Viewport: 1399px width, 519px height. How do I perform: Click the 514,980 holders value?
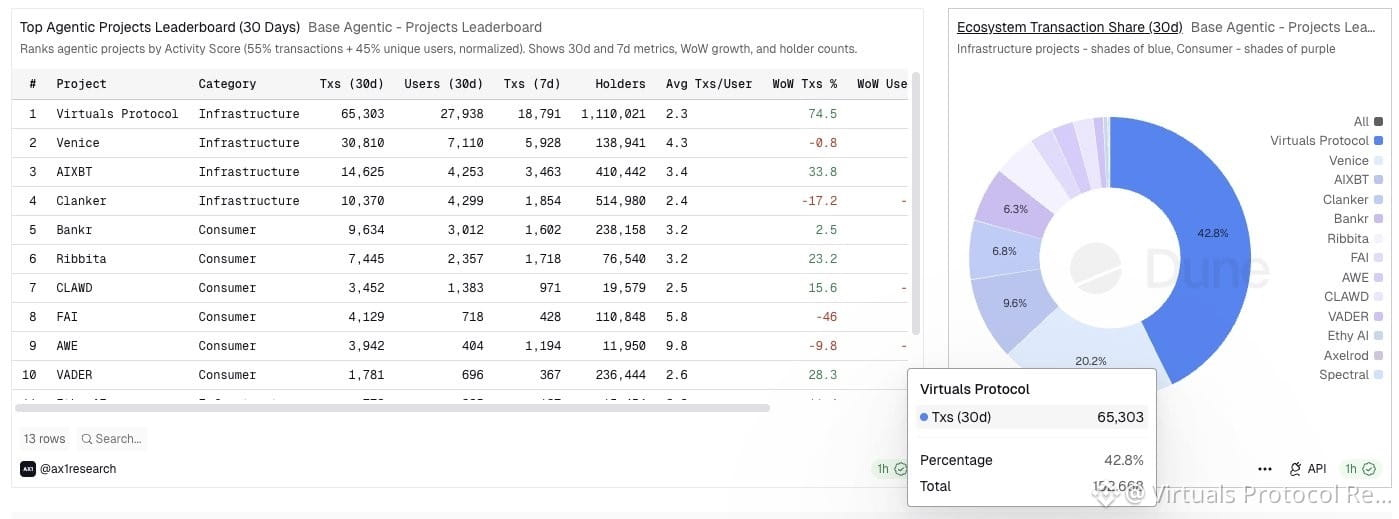click(x=620, y=201)
